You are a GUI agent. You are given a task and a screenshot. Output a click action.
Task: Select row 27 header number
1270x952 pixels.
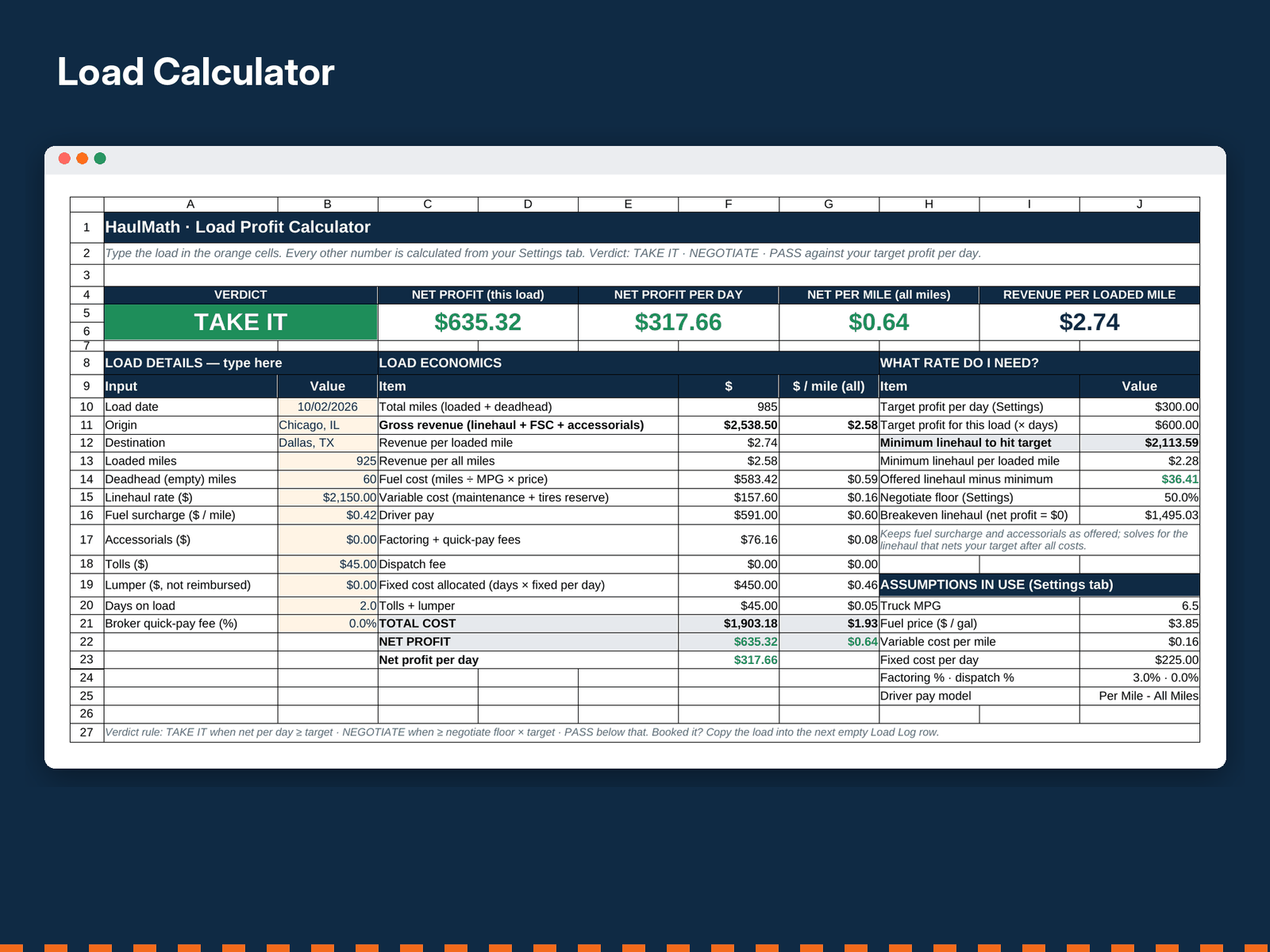(87, 732)
